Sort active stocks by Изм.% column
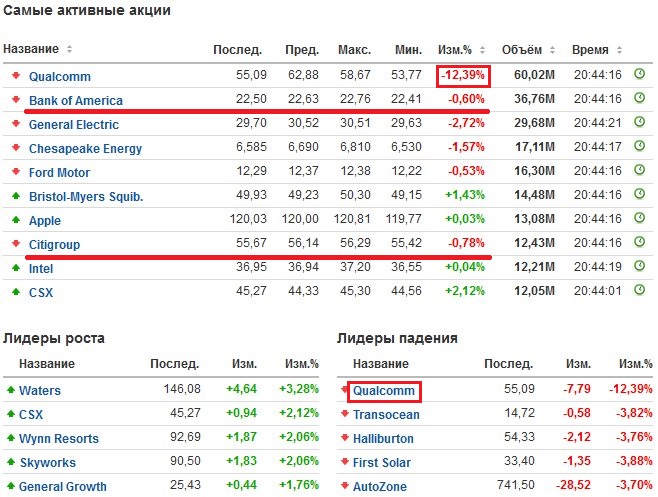The height and width of the screenshot is (497, 658). [x=462, y=49]
